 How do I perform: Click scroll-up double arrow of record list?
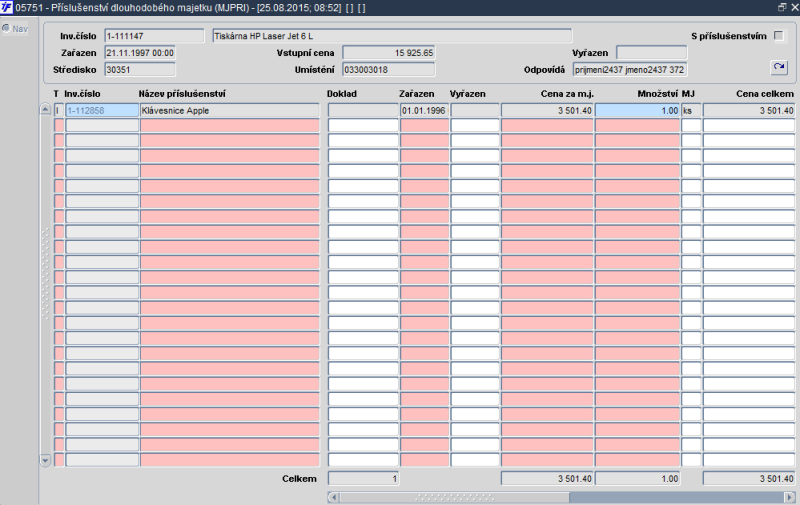point(45,110)
